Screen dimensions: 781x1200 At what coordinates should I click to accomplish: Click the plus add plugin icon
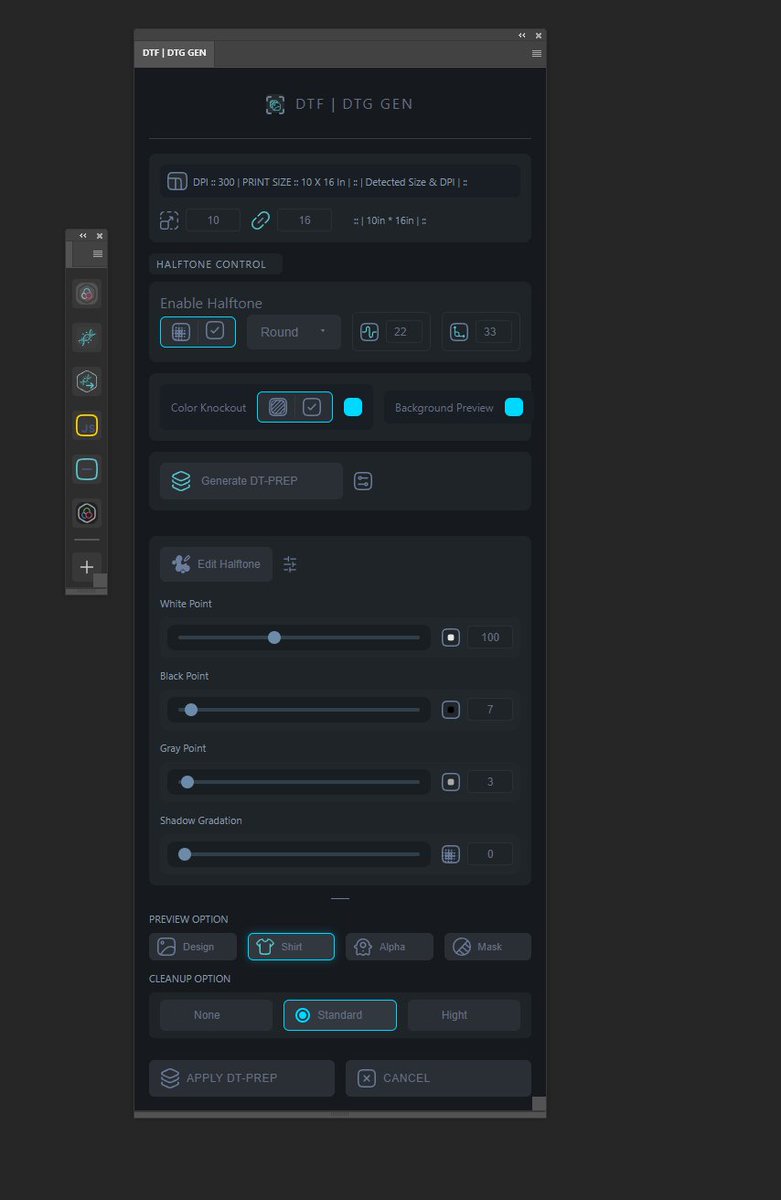coord(87,567)
